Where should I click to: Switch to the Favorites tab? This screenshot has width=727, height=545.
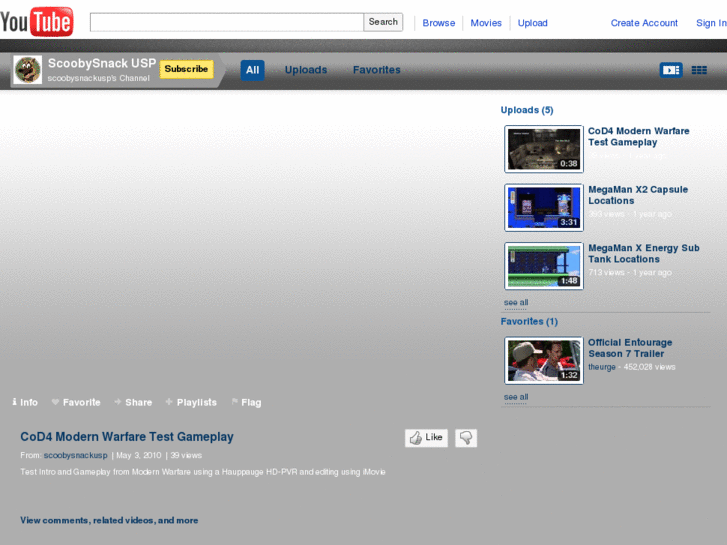tap(376, 70)
